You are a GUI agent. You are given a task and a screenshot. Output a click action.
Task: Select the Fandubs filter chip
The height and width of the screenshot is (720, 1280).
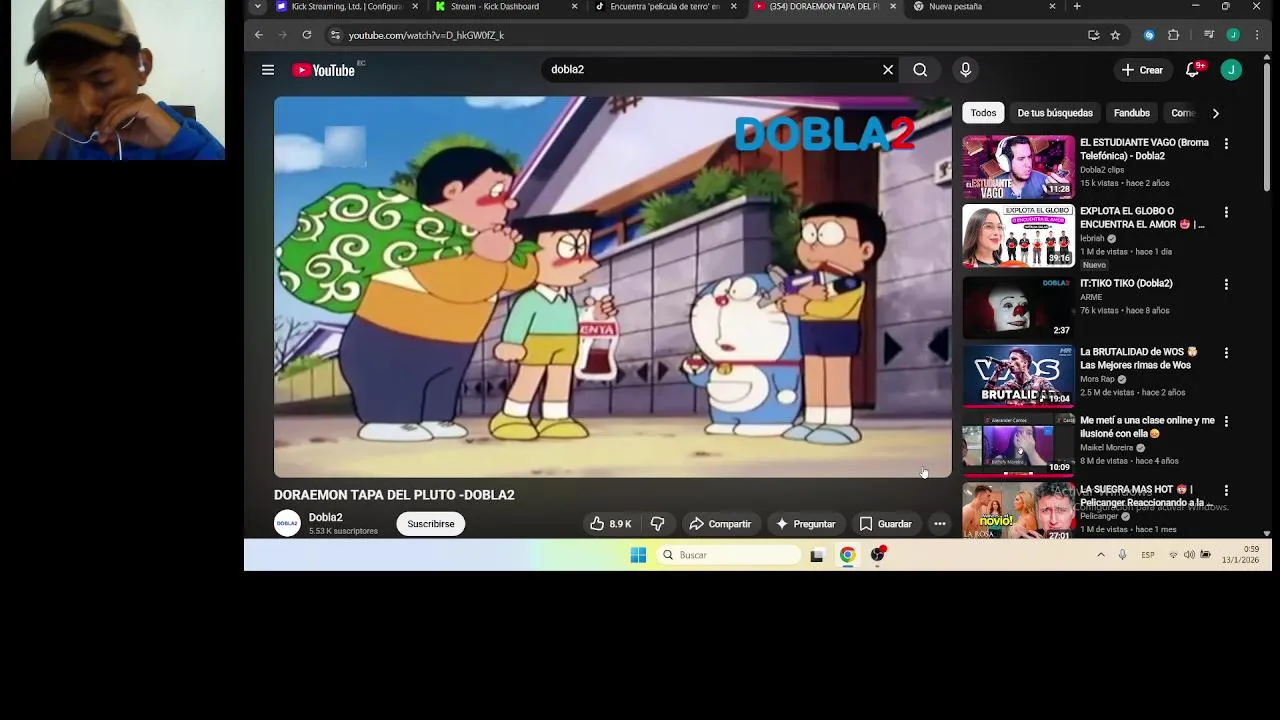pos(1132,113)
